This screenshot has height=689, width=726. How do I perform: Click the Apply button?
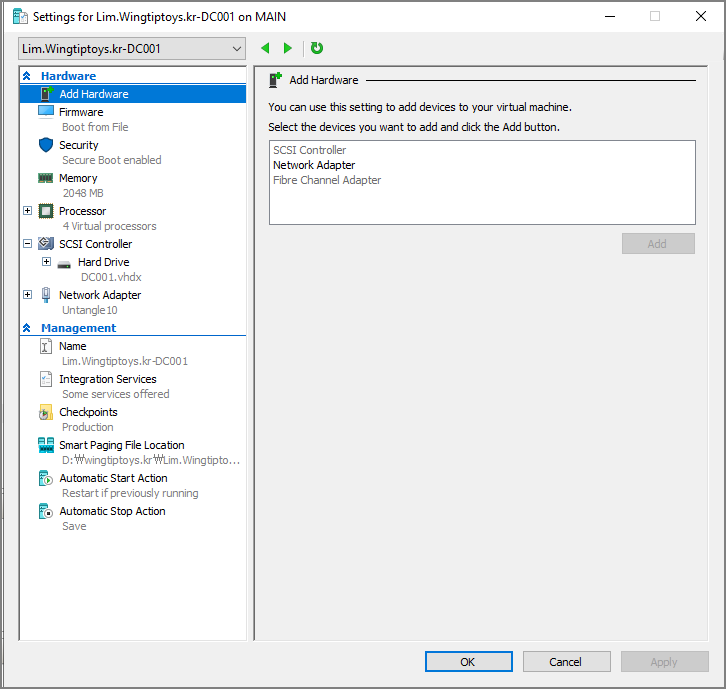[664, 662]
